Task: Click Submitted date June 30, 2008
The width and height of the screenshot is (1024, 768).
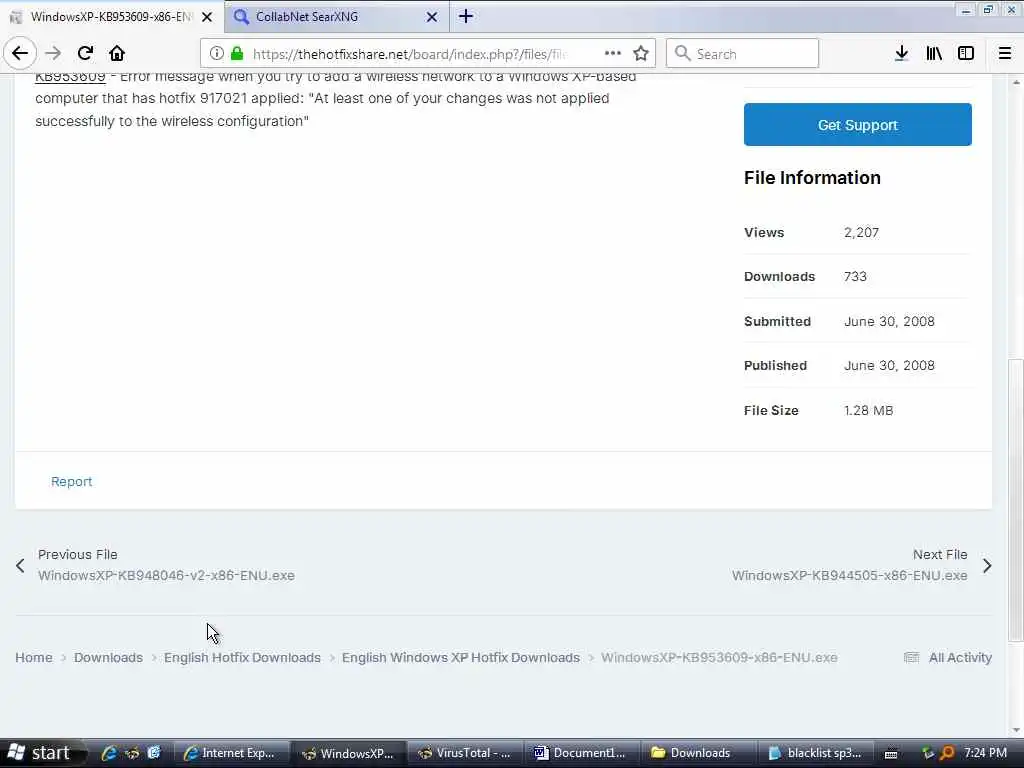Action: click(889, 321)
